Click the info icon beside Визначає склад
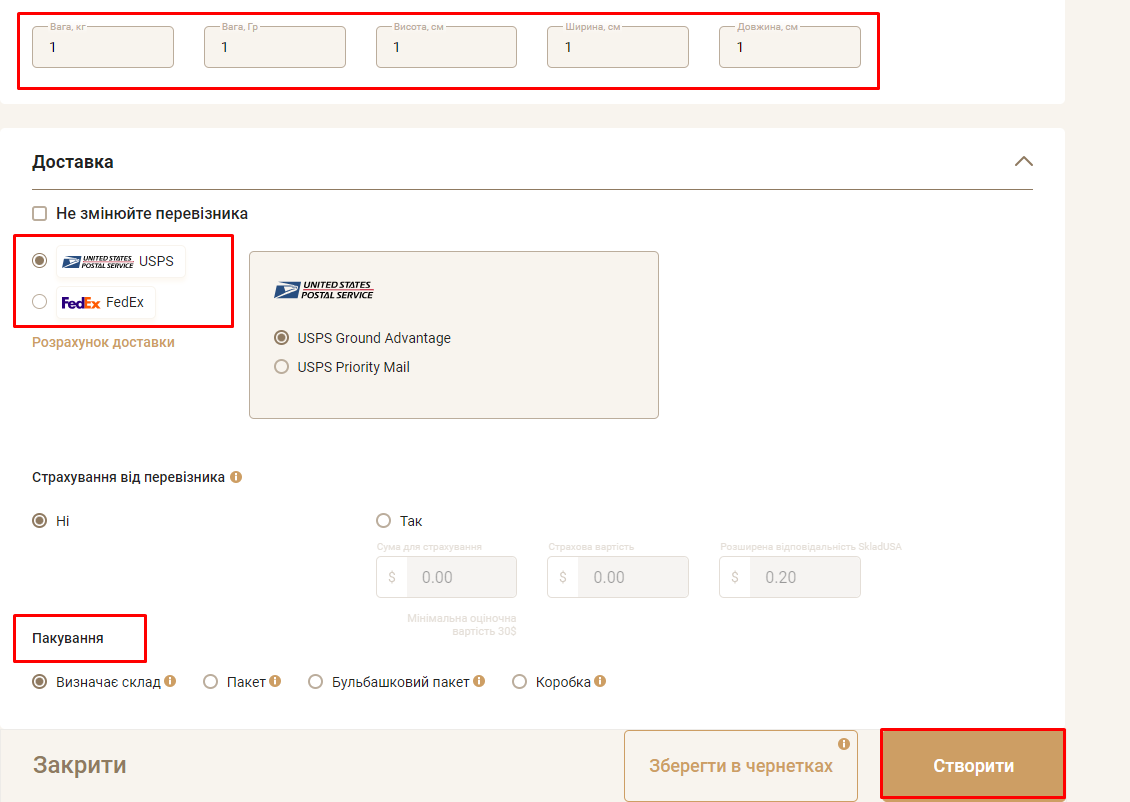This screenshot has width=1130, height=802. click(170, 681)
